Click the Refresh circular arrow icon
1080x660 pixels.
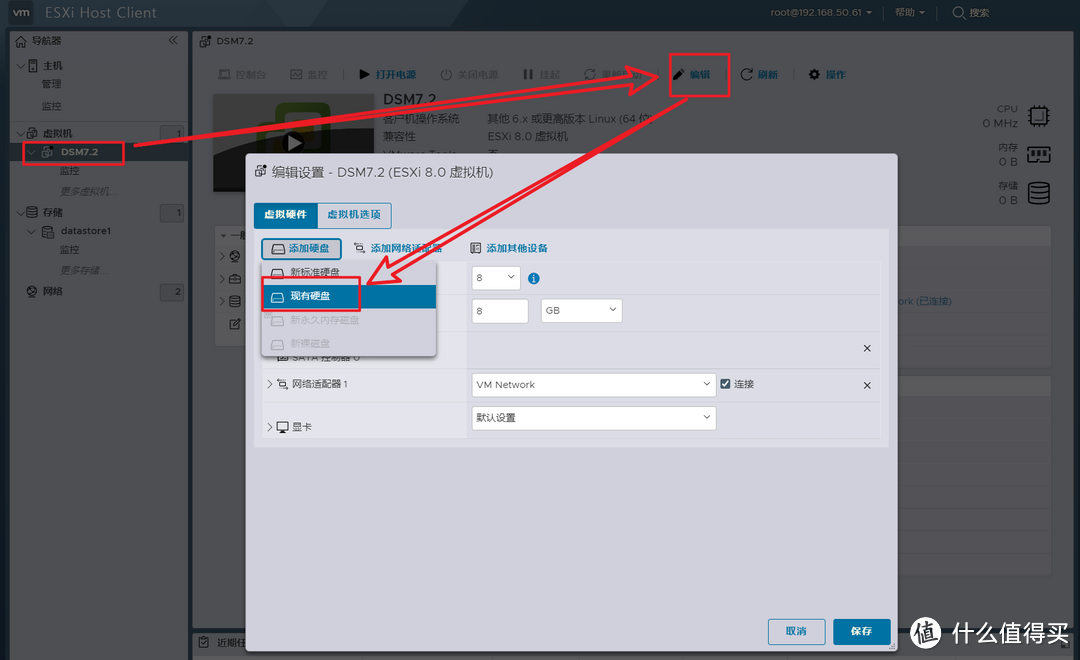pyautogui.click(x=746, y=74)
